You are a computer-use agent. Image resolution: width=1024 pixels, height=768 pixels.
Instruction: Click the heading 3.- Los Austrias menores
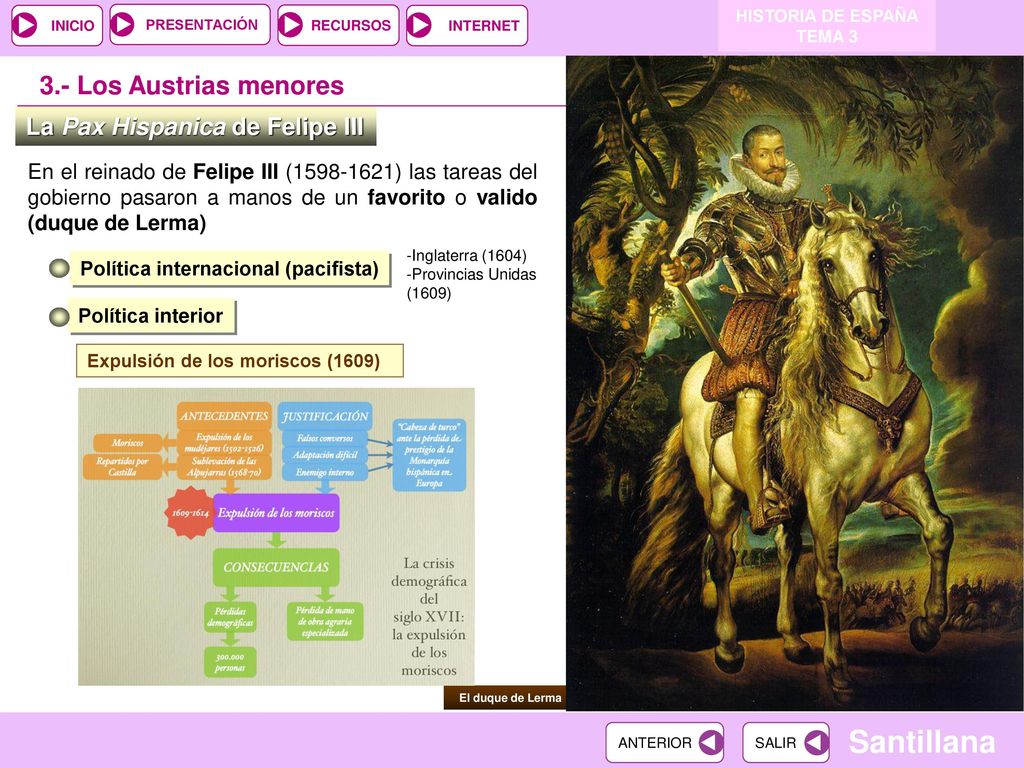[x=191, y=86]
